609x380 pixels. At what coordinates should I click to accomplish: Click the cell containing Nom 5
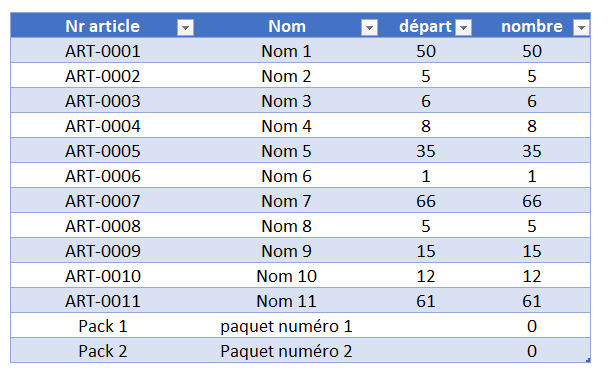pos(287,151)
